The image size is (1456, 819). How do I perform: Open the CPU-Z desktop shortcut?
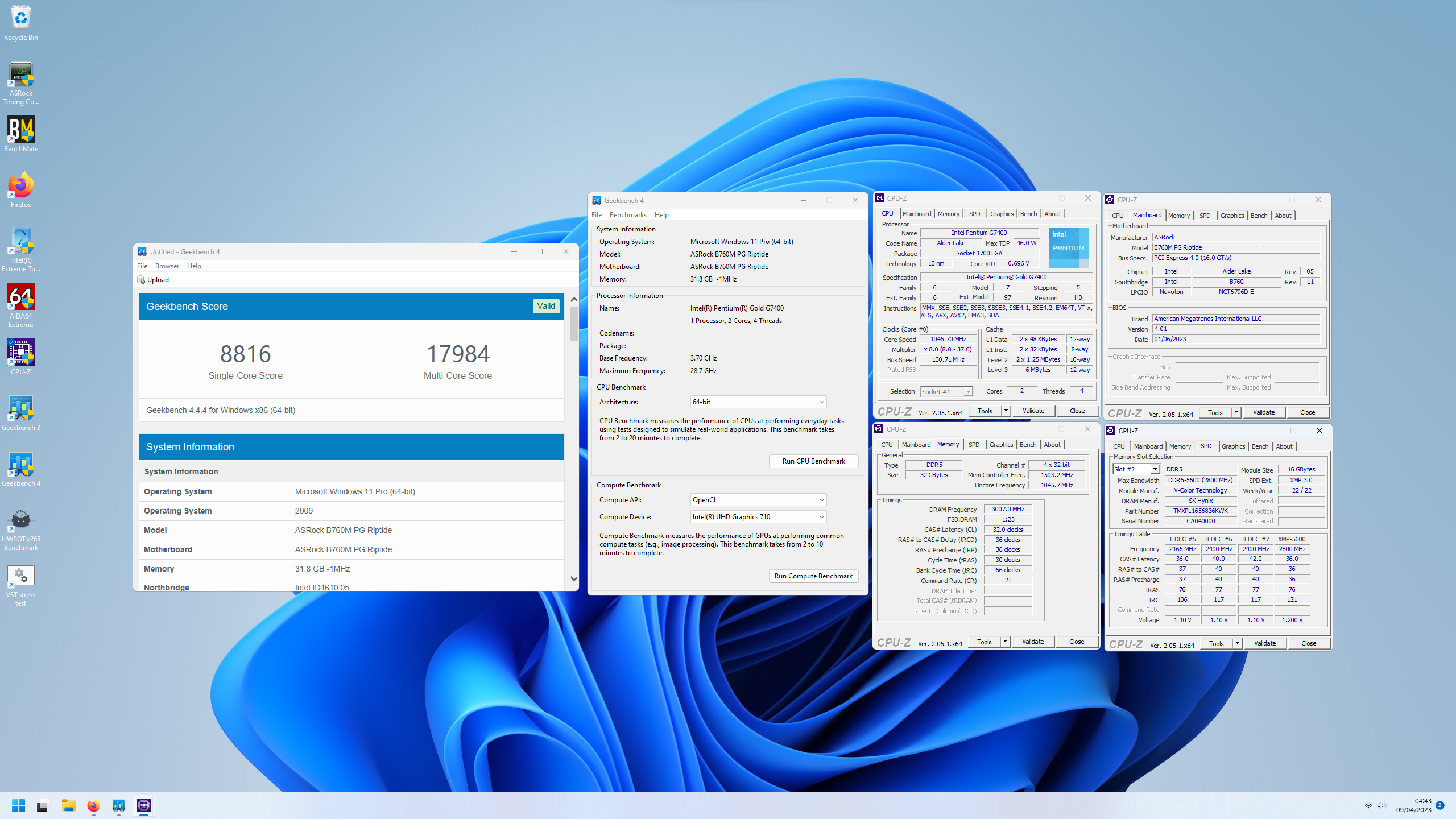[x=21, y=357]
